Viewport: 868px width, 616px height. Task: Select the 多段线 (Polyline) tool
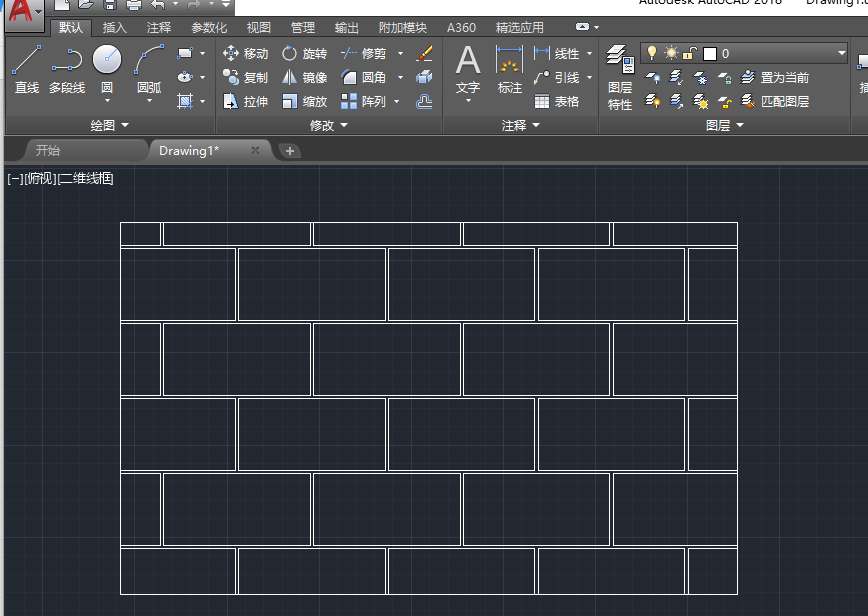[x=67, y=69]
